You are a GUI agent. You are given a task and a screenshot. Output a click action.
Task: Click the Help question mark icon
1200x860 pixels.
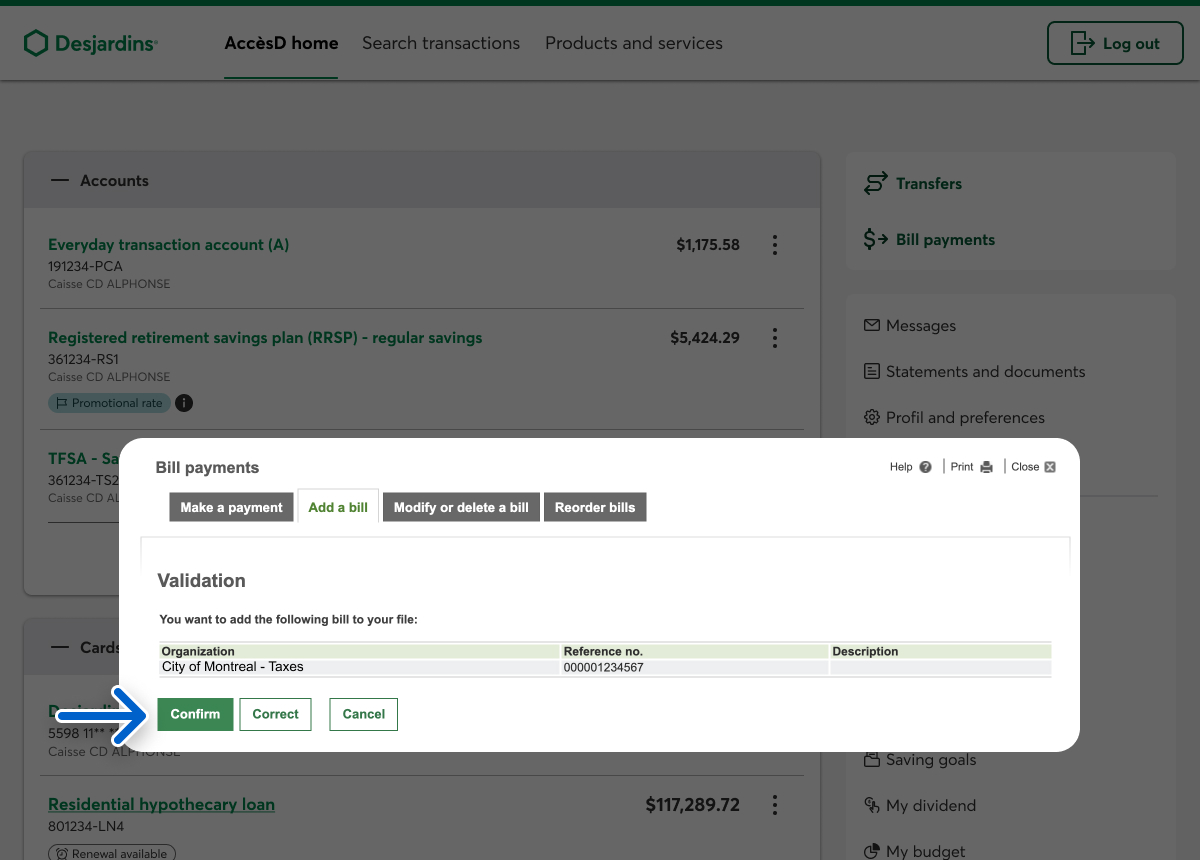pos(925,467)
